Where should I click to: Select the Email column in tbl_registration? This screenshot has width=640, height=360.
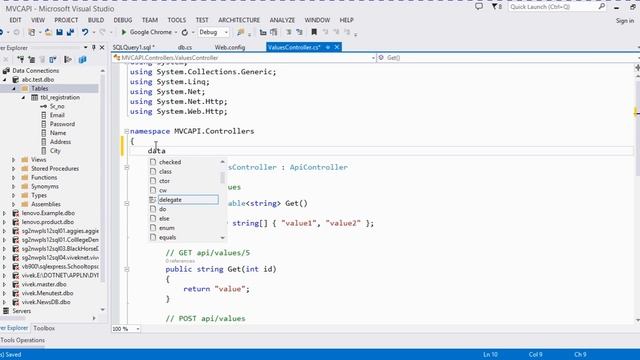pyautogui.click(x=57, y=115)
